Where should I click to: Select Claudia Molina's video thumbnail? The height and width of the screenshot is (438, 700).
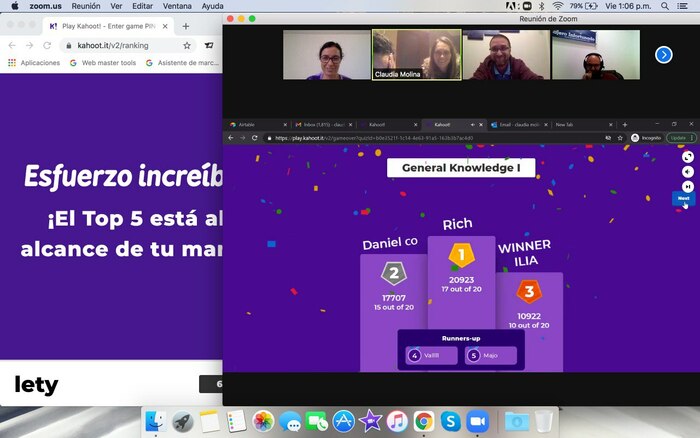417,54
